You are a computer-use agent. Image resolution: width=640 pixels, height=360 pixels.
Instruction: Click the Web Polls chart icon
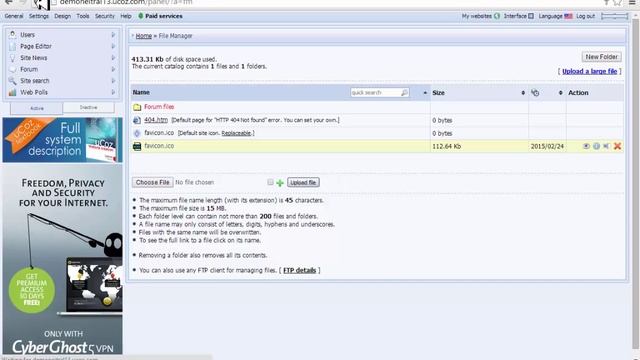click(x=12, y=92)
